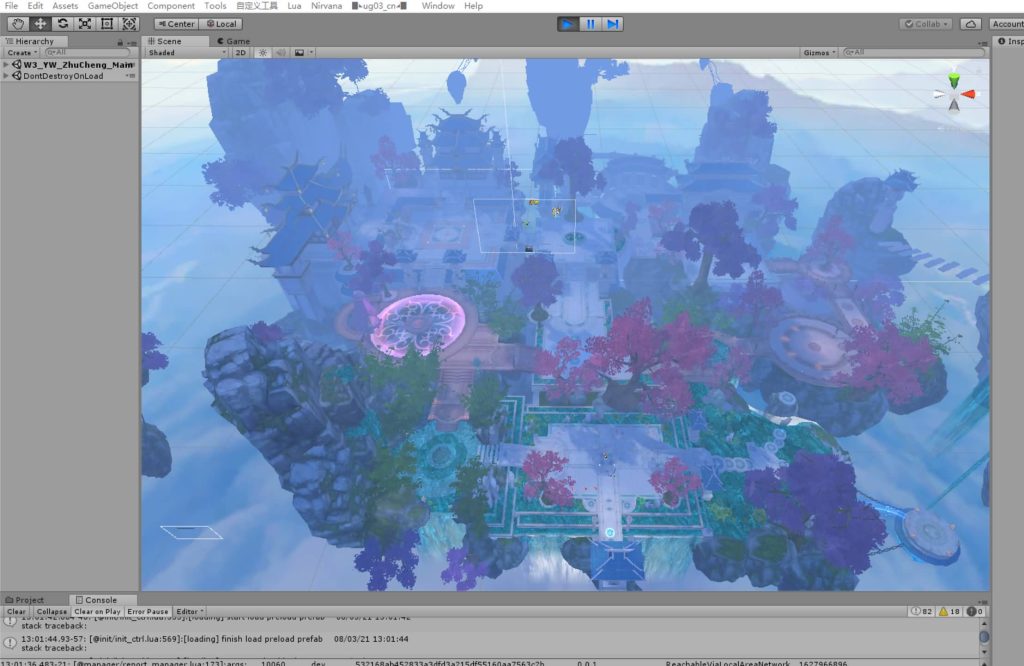
Task: Open the Gizmos dropdown
Action: pyautogui.click(x=818, y=52)
